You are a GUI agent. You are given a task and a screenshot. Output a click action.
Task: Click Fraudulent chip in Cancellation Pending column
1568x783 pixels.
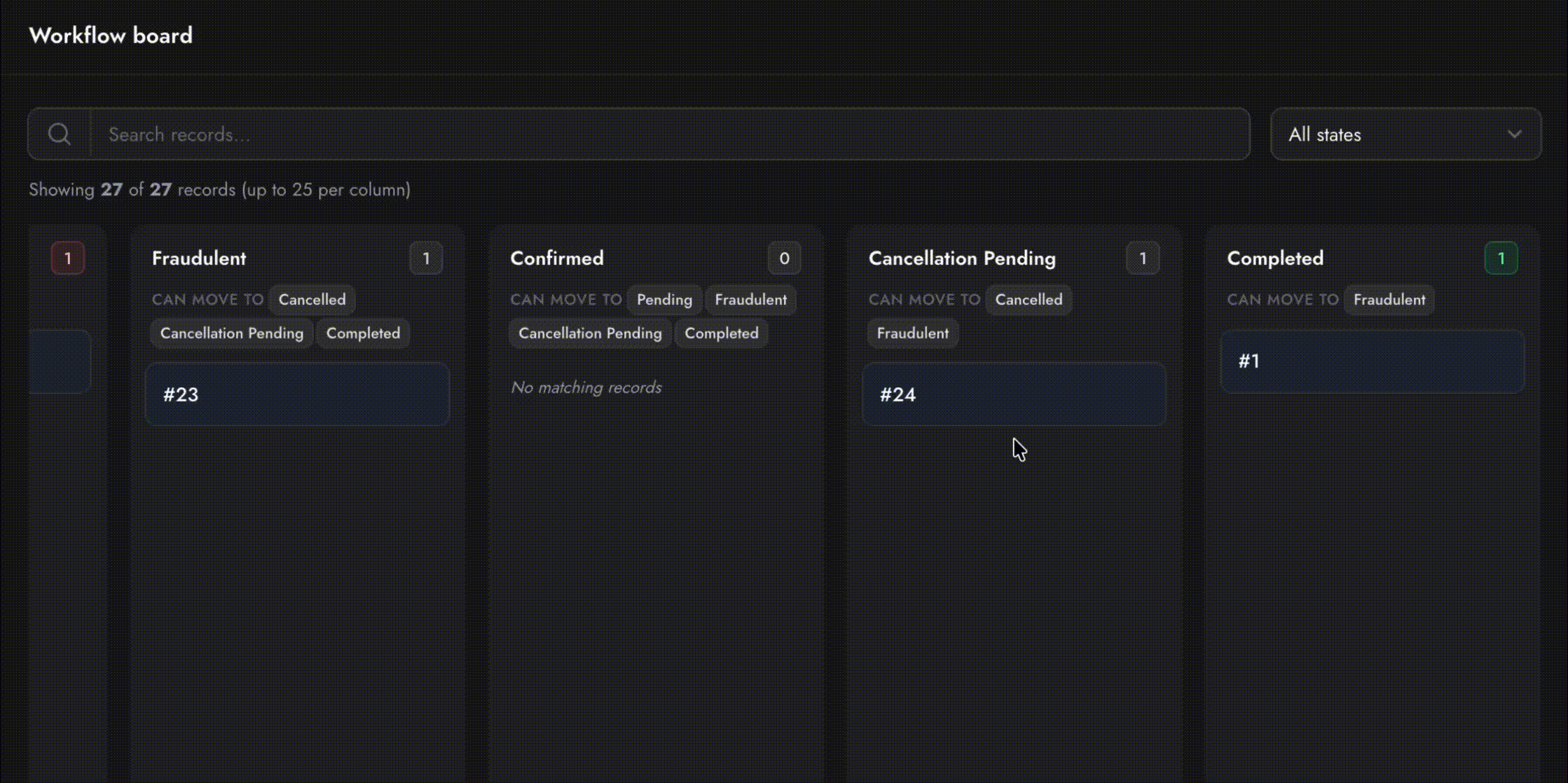click(x=912, y=333)
